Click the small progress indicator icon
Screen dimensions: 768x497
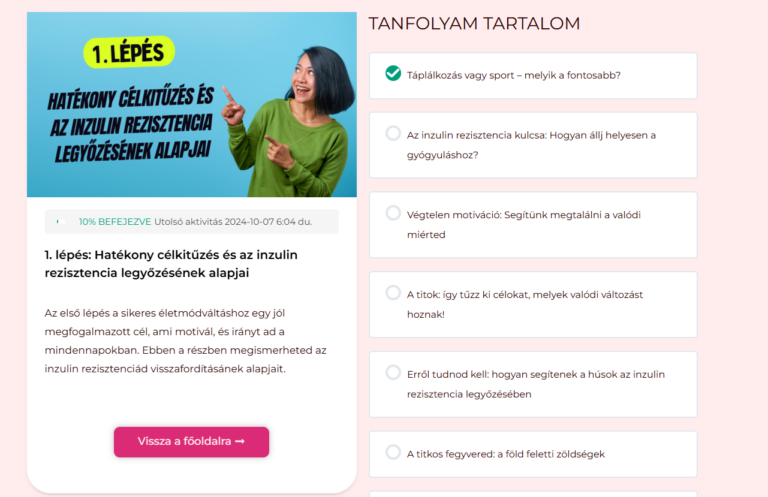pyautogui.click(x=61, y=222)
